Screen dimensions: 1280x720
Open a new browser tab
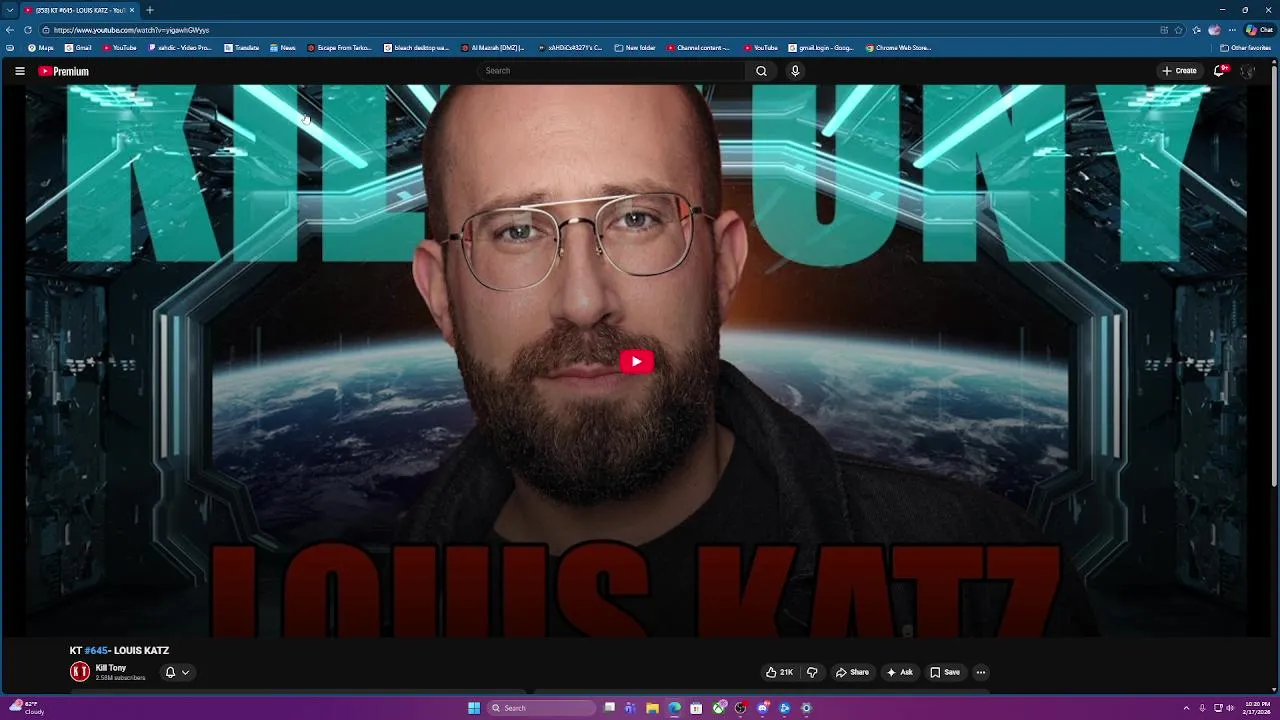click(x=150, y=10)
